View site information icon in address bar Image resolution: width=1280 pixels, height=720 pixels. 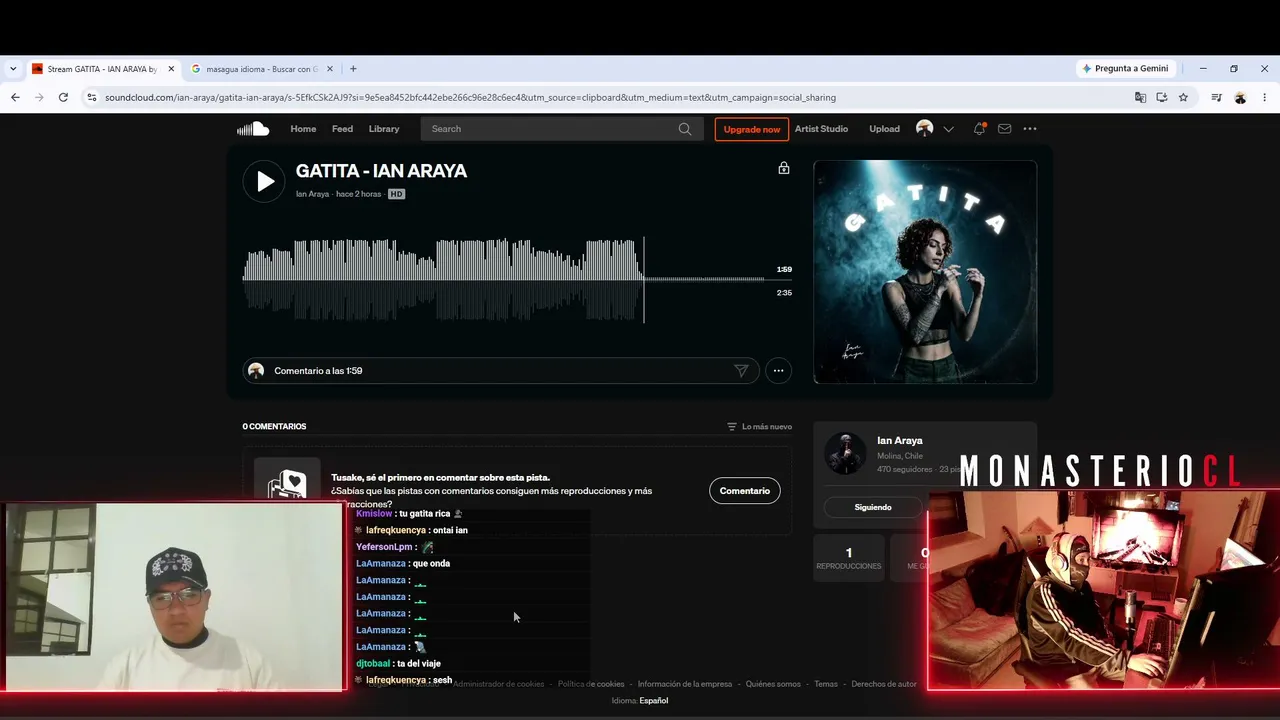pos(92,97)
